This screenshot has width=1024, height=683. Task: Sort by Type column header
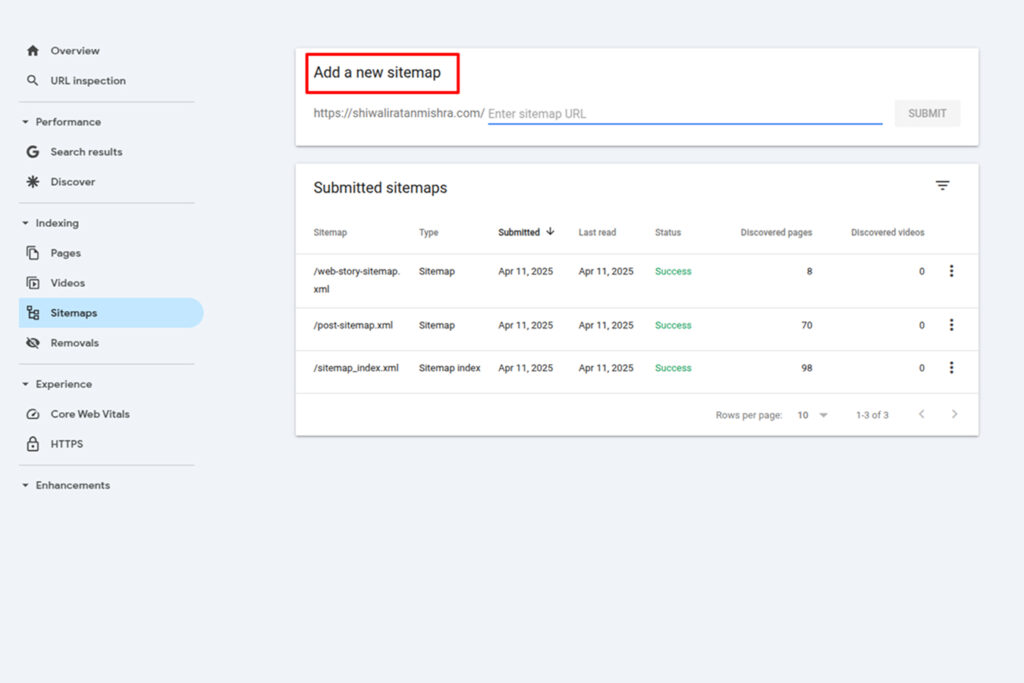point(428,232)
